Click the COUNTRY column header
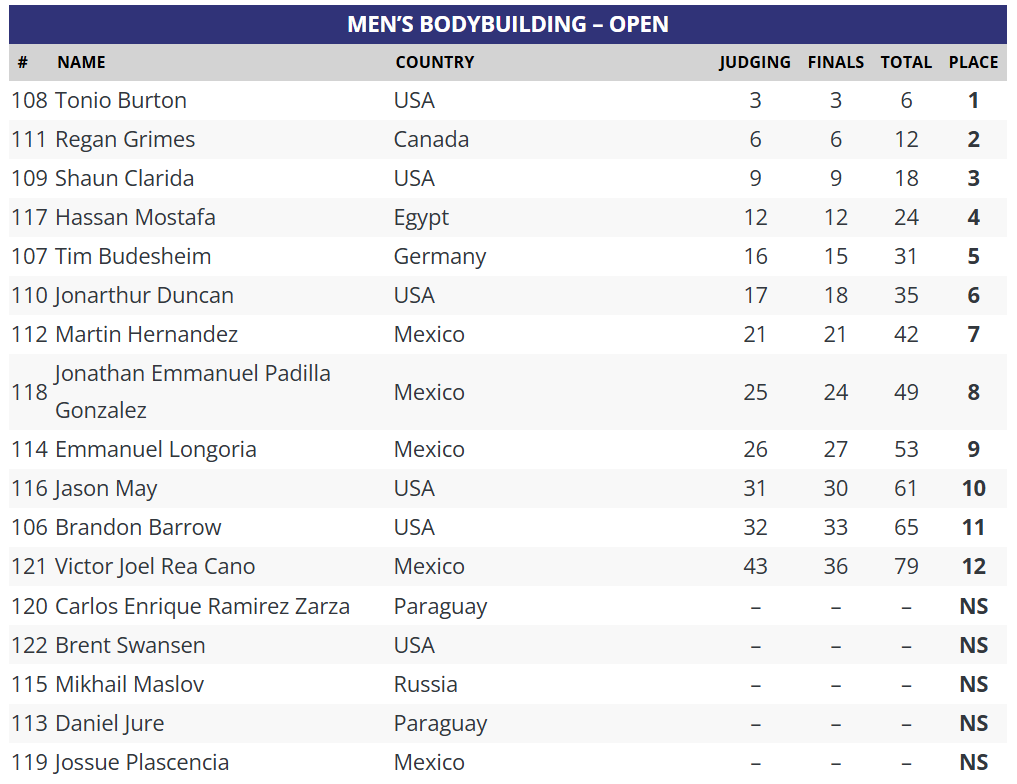The width and height of the screenshot is (1017, 784). (434, 62)
